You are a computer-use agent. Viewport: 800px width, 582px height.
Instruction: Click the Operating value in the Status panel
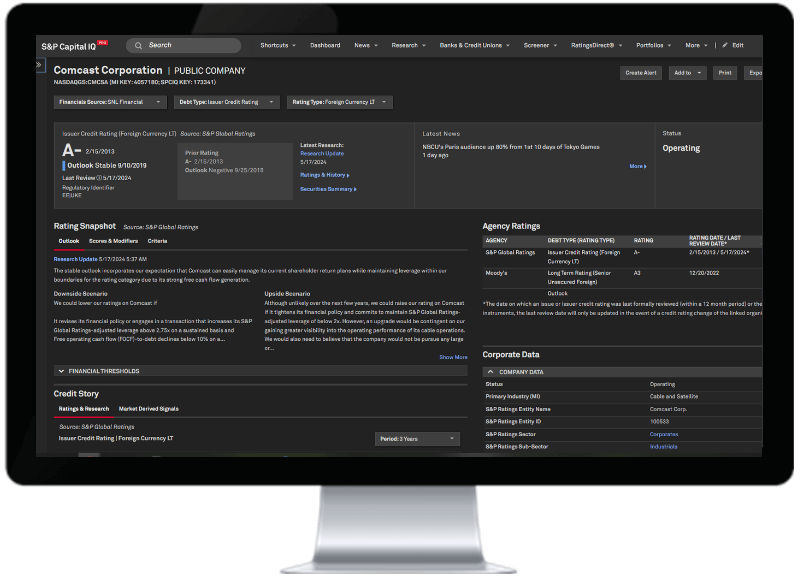681,148
